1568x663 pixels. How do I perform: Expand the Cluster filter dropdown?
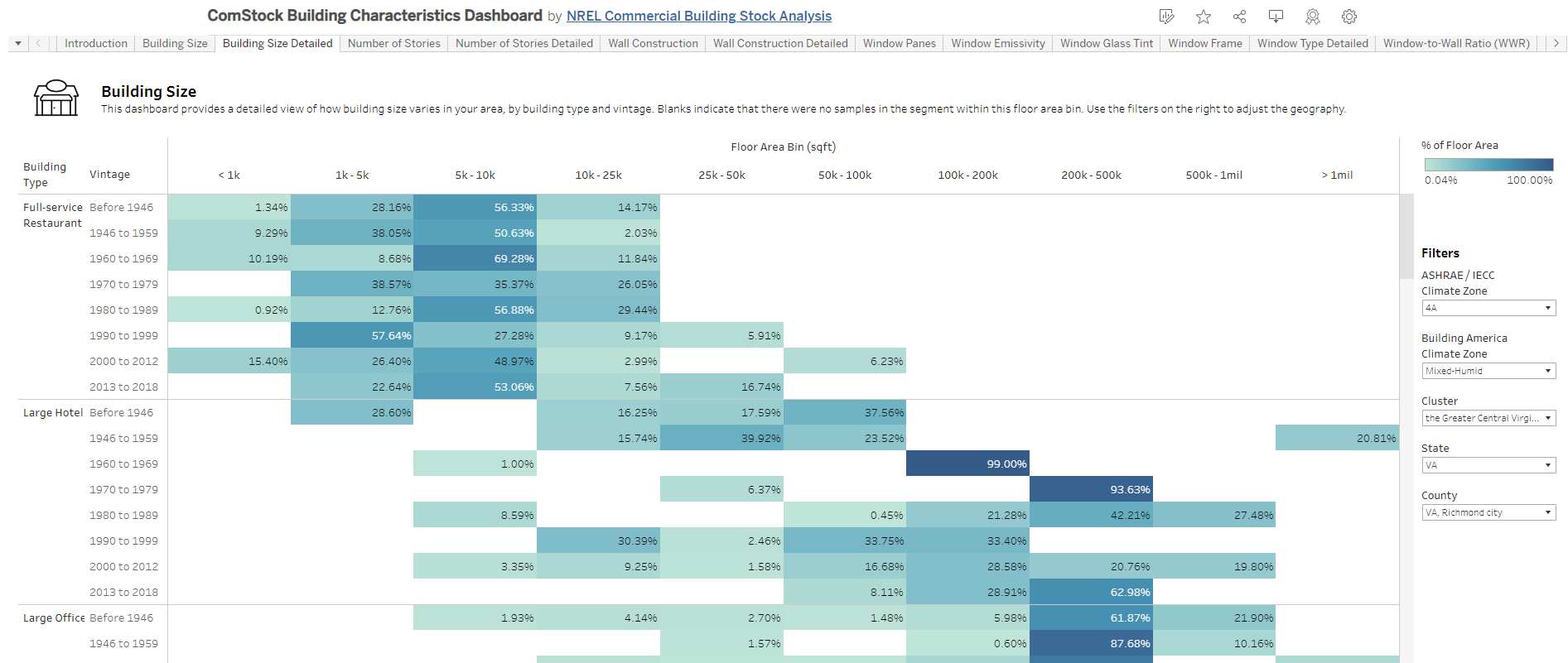click(x=1488, y=418)
